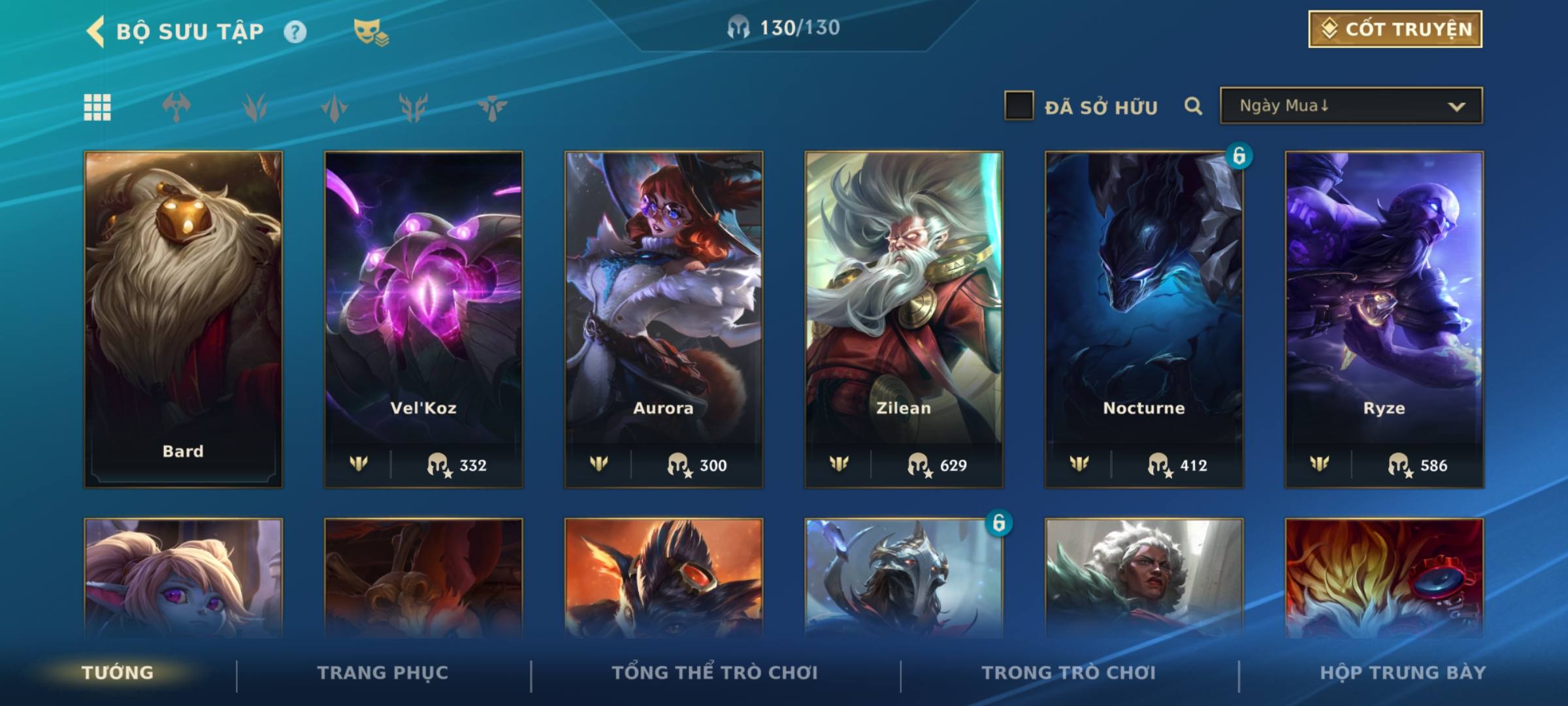Tap the lock badge on Nocturne card
Screen dimensions: 1568x706
[1239, 156]
